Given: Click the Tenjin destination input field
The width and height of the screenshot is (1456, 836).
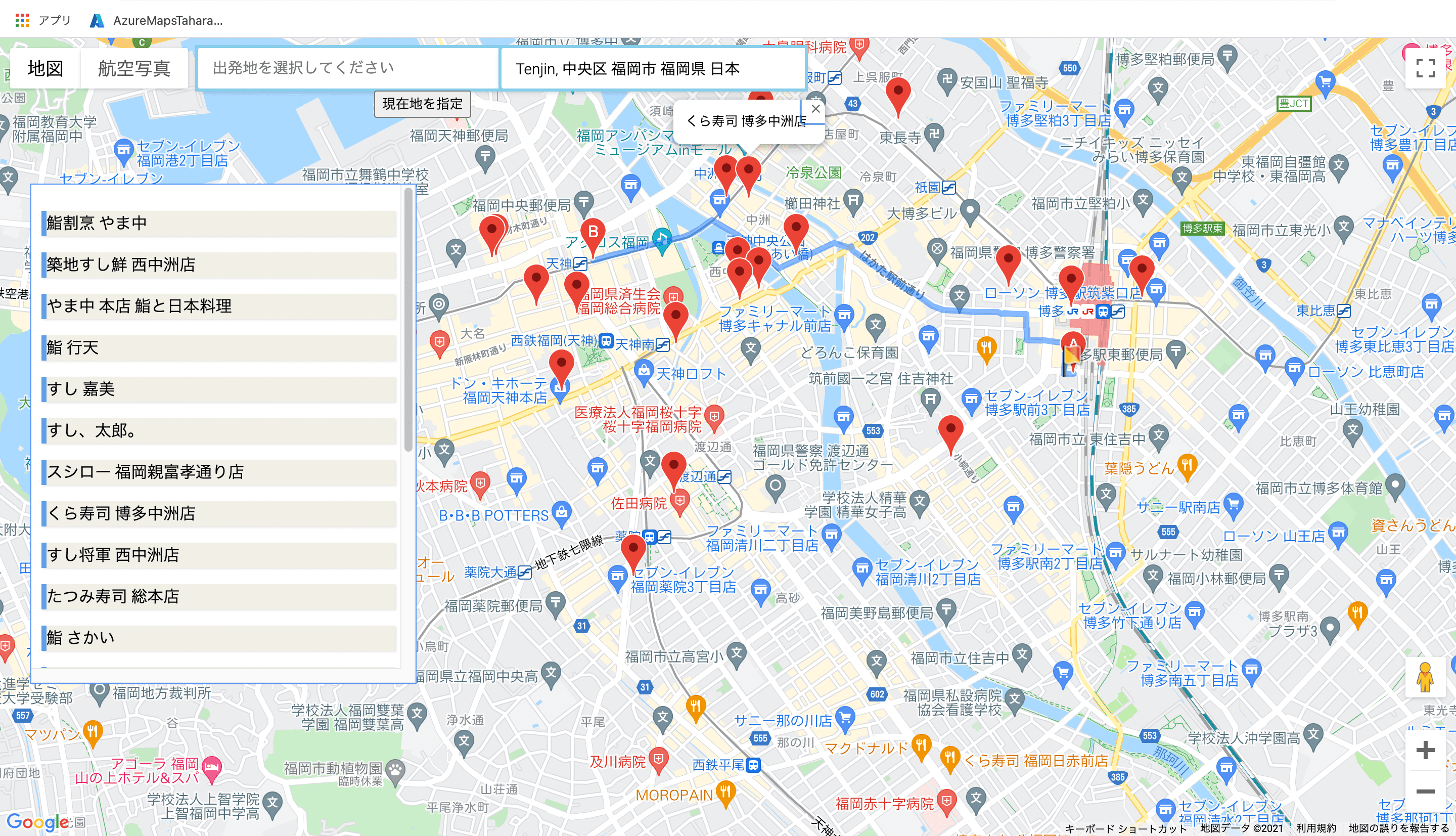Looking at the screenshot, I should tap(653, 68).
